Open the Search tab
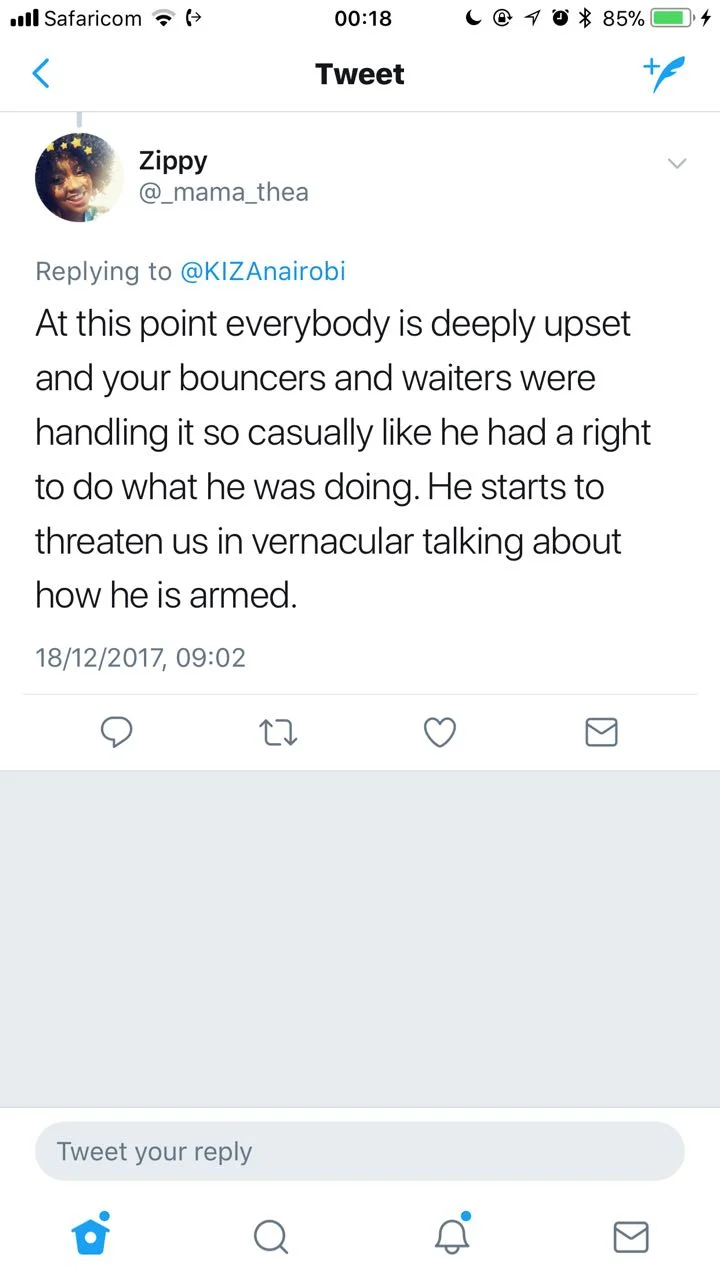The height and width of the screenshot is (1280, 720). (x=270, y=1237)
